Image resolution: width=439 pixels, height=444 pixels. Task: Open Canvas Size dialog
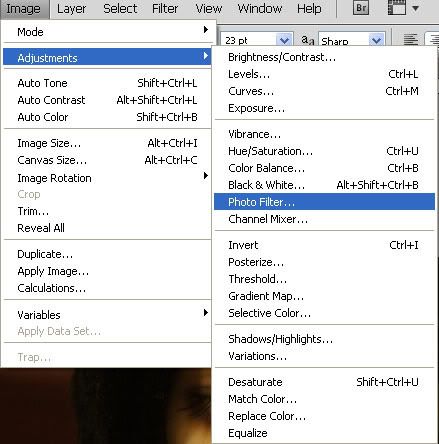107,160
